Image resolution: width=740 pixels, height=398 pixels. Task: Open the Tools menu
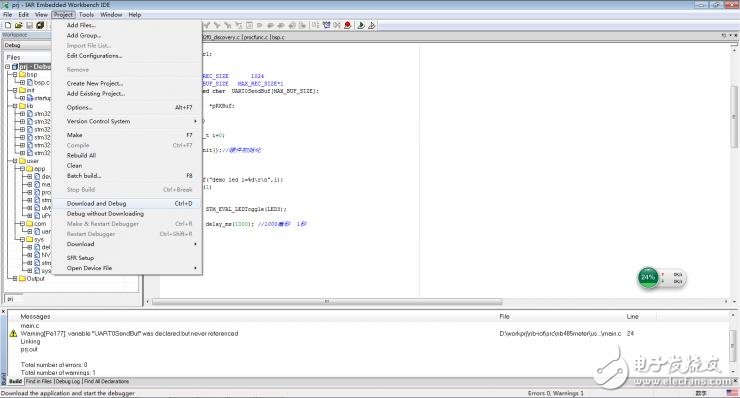tap(86, 15)
